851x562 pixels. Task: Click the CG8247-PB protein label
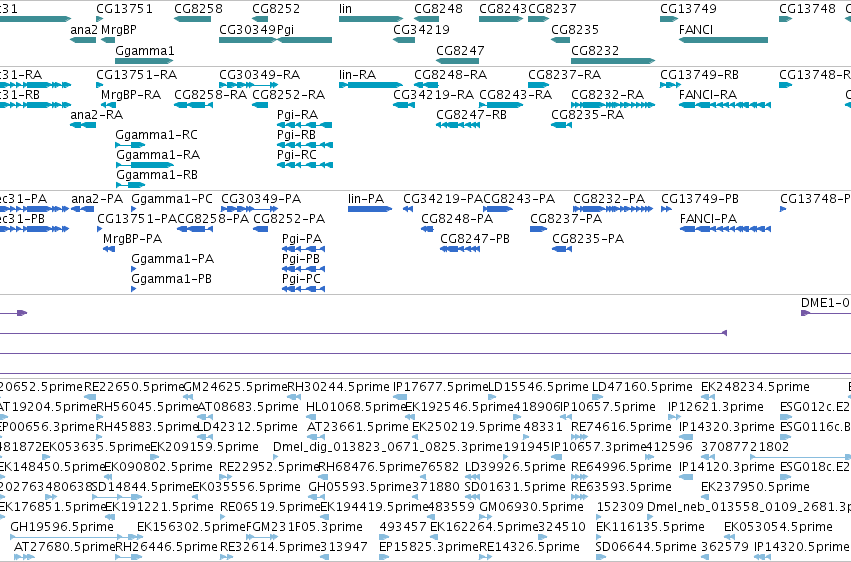point(475,239)
